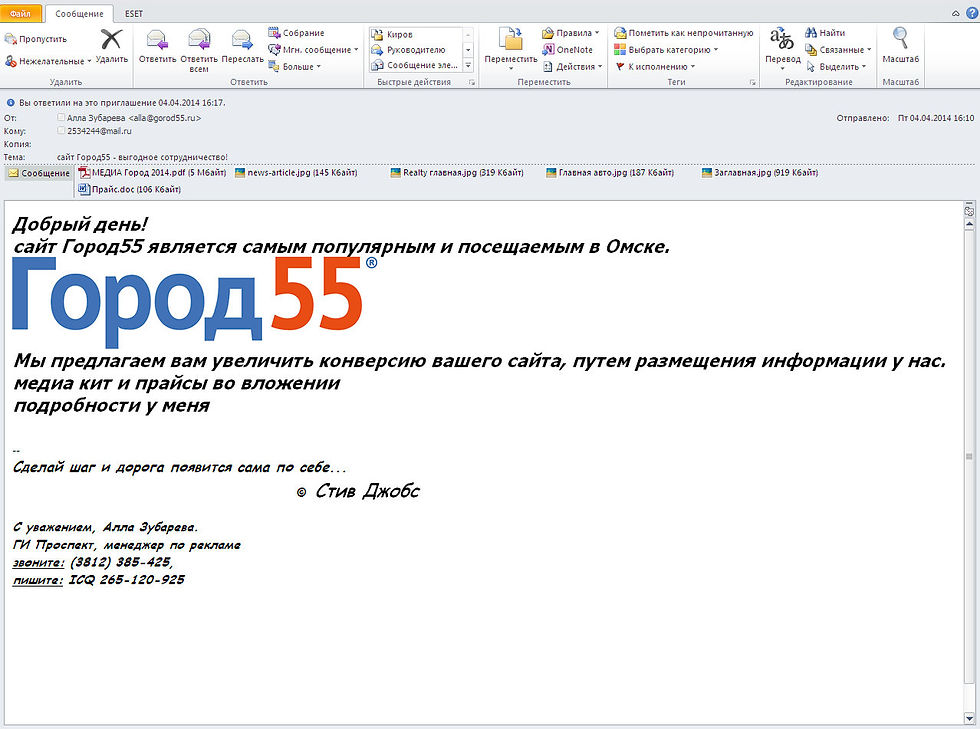This screenshot has width=980, height=729.
Task: Reply to all with Ответить всем
Action: coord(199,50)
